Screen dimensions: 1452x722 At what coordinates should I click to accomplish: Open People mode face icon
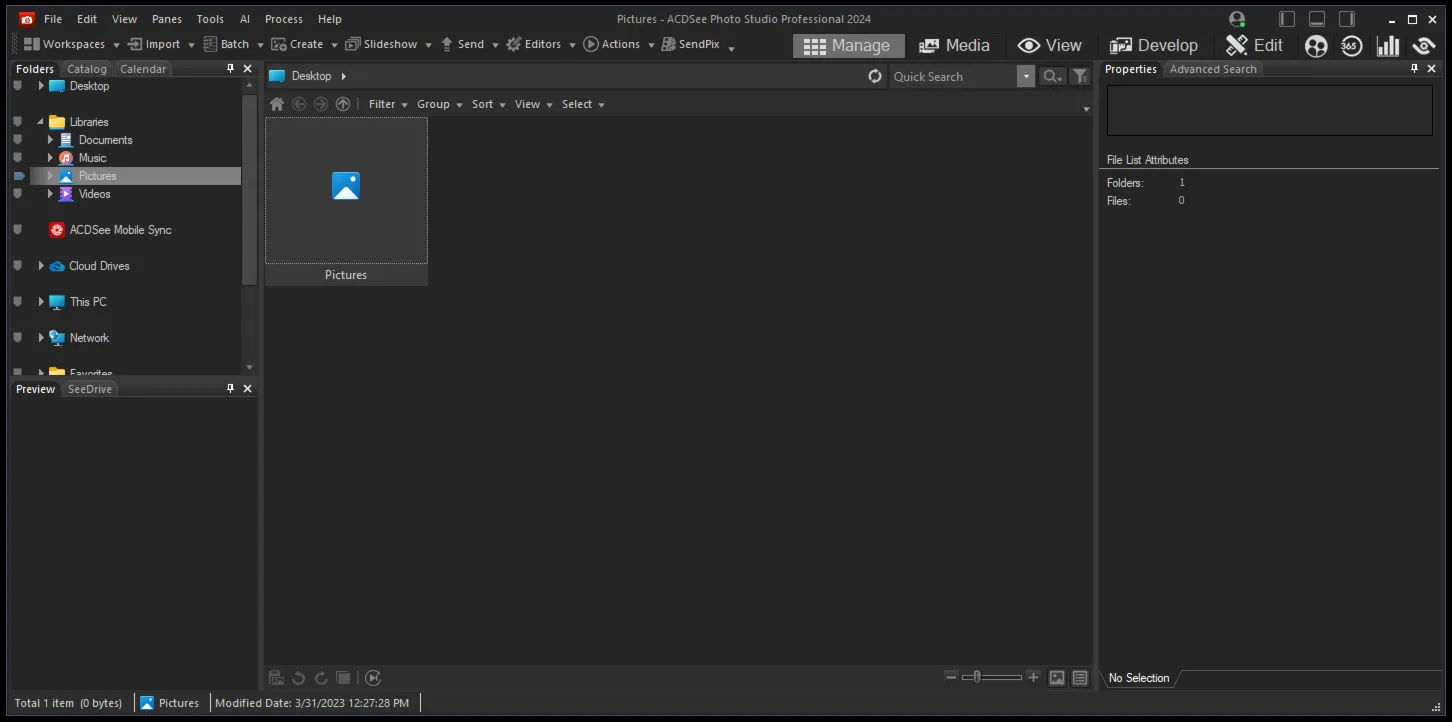coord(1316,46)
